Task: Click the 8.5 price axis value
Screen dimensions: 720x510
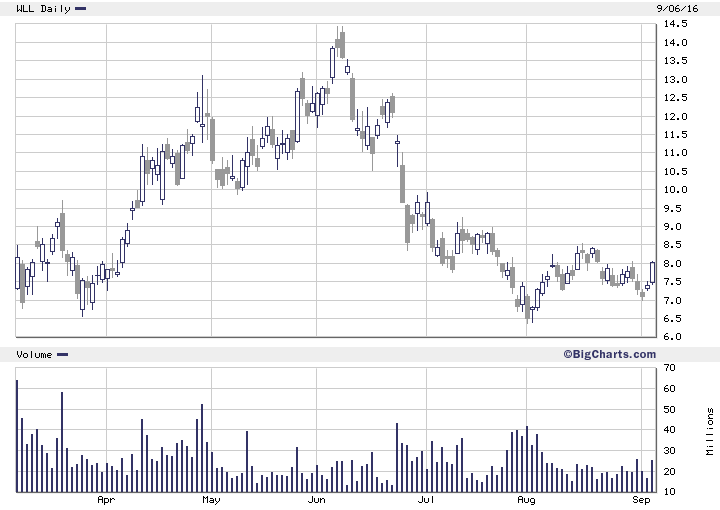Action: click(x=675, y=245)
